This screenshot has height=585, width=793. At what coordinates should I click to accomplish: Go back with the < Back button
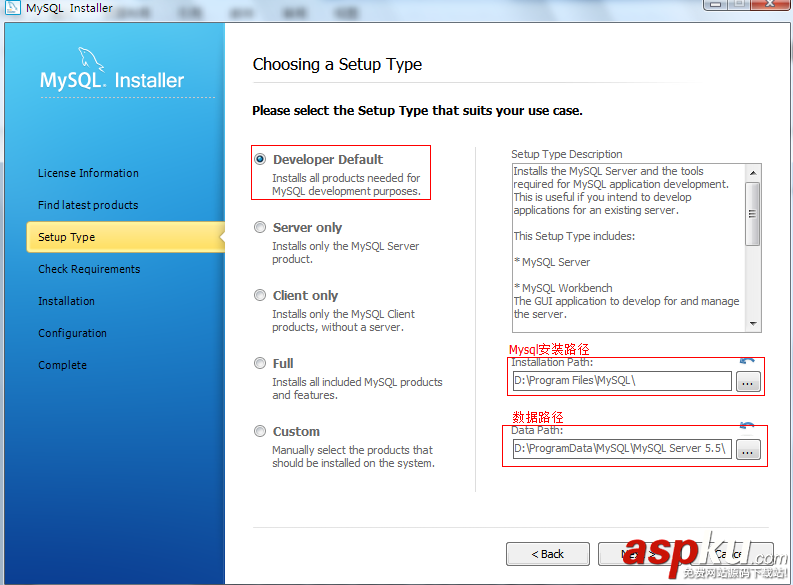548,554
